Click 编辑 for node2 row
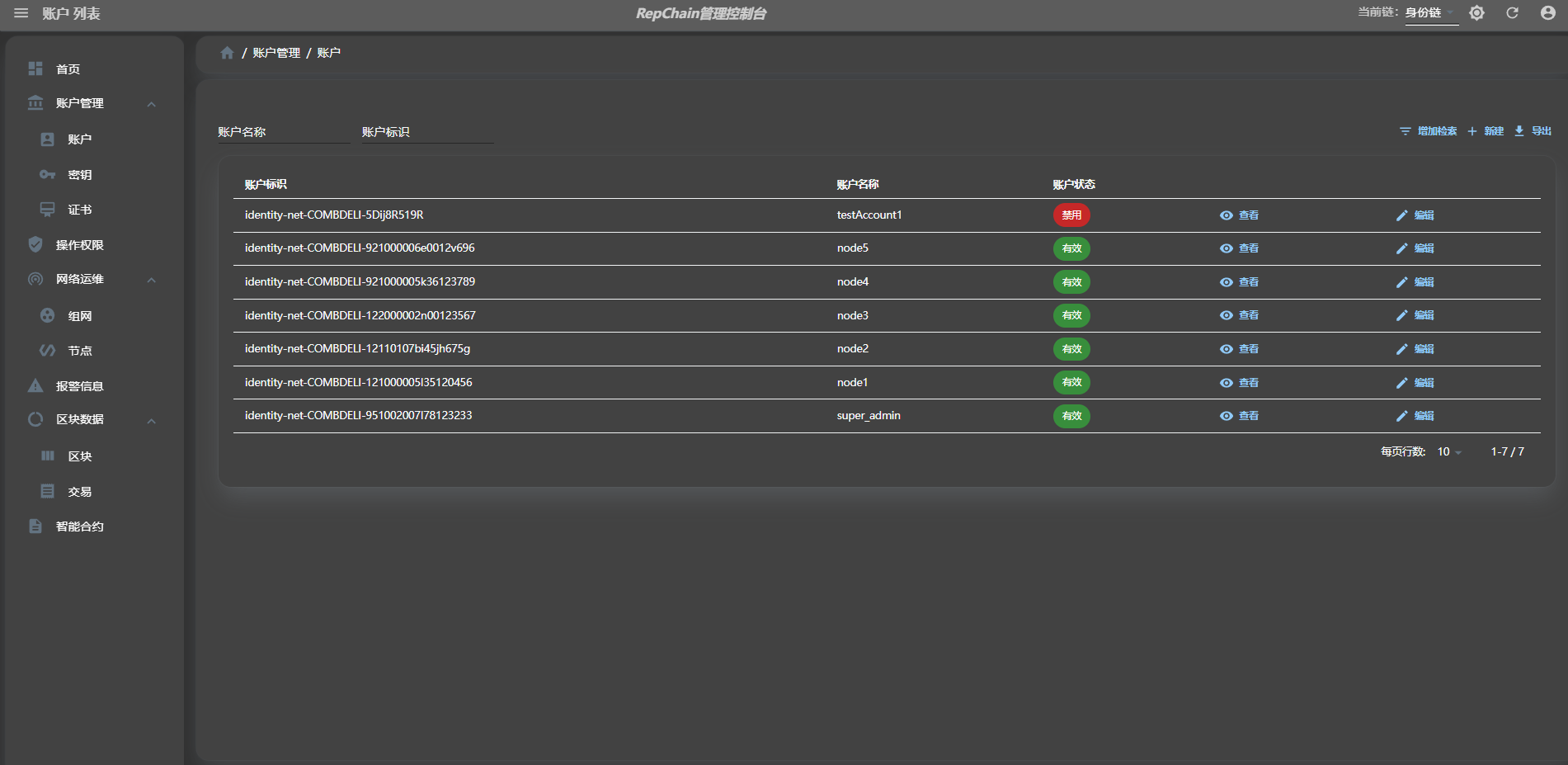The image size is (1568, 765). click(x=1415, y=349)
